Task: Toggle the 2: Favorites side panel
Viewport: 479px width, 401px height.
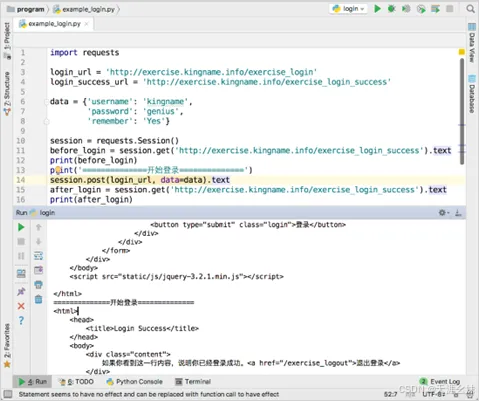Action: pyautogui.click(x=7, y=345)
